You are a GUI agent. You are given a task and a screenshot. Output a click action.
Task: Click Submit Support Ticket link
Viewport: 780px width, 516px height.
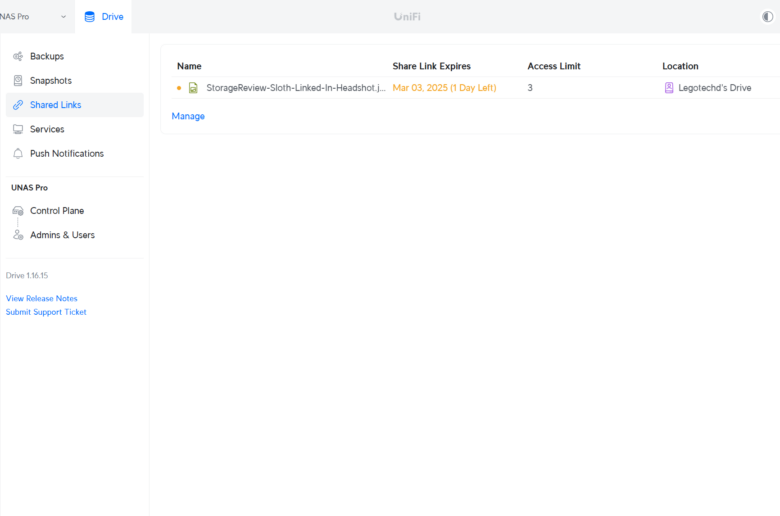(x=46, y=312)
